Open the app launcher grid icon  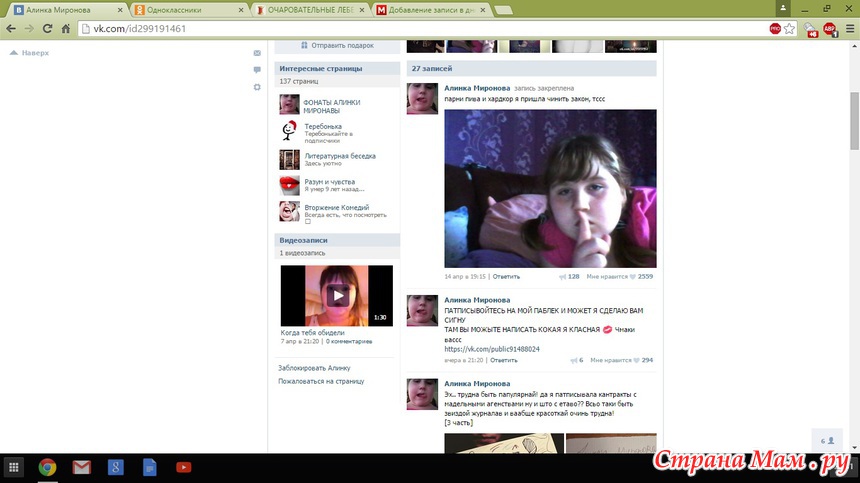click(x=14, y=467)
